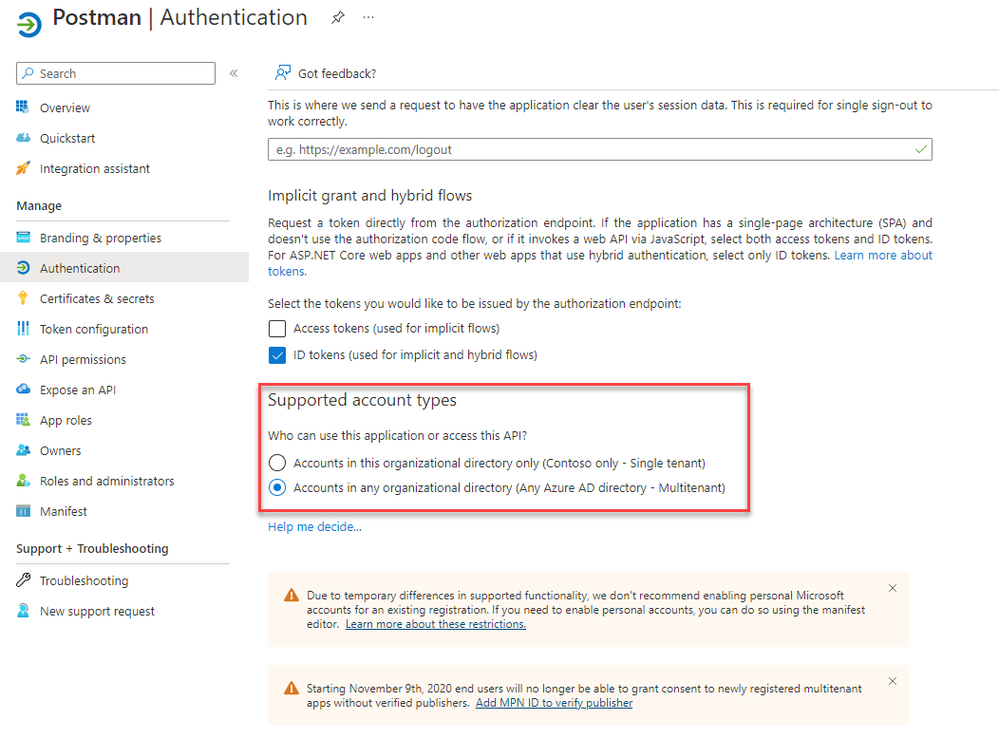Click the Troubleshooting wrench icon
The width and height of the screenshot is (999, 742).
pyautogui.click(x=23, y=580)
